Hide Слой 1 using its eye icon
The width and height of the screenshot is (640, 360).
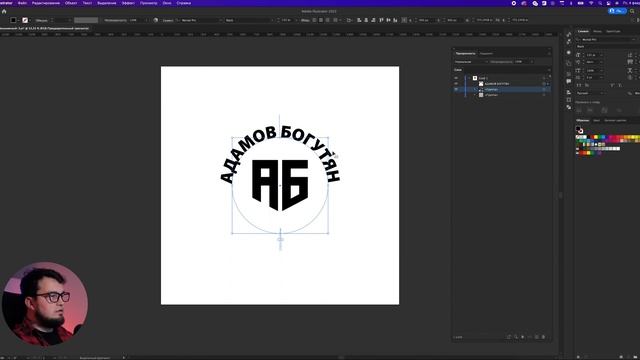coord(456,78)
